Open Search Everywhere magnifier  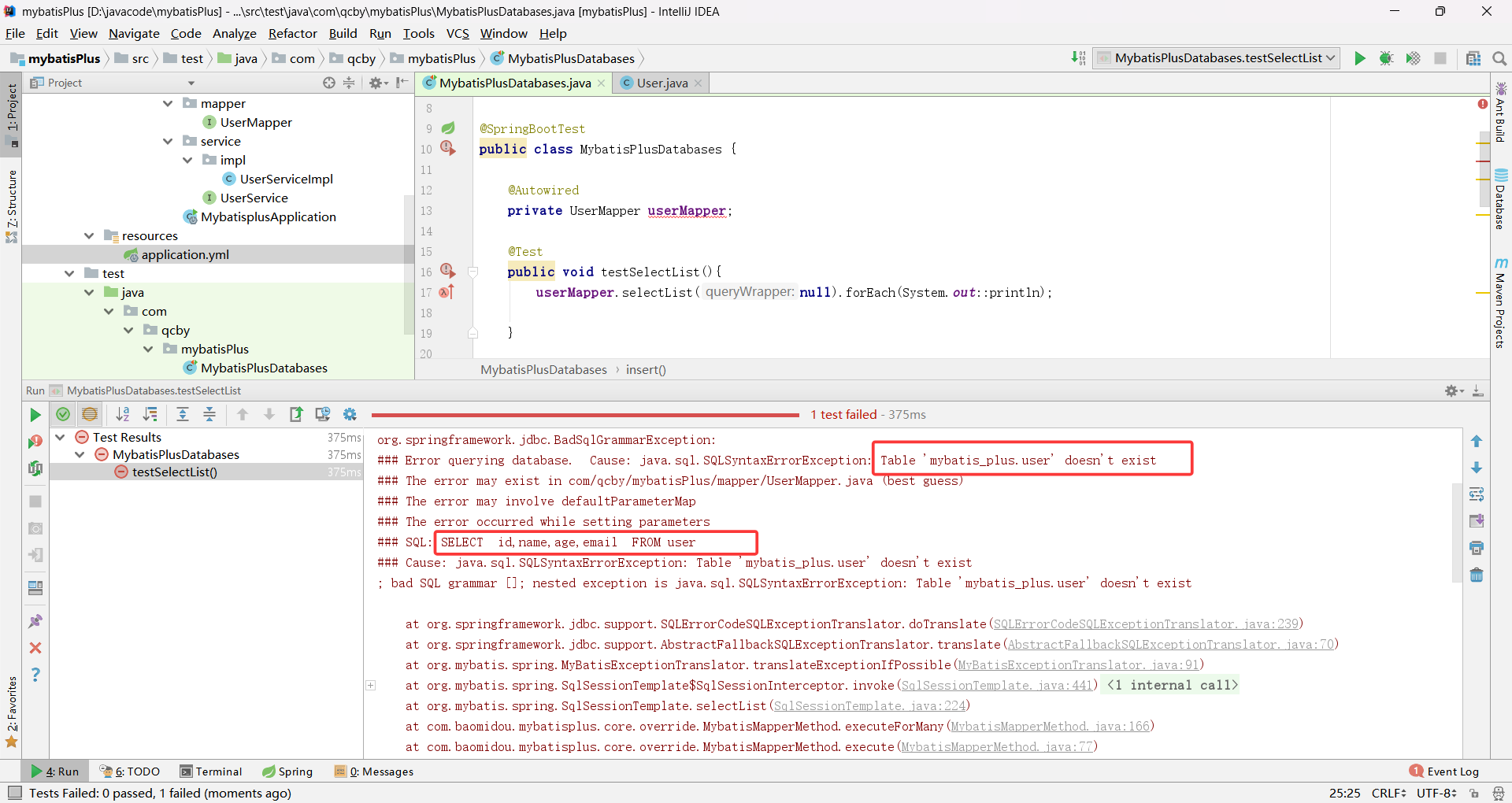coord(1499,58)
